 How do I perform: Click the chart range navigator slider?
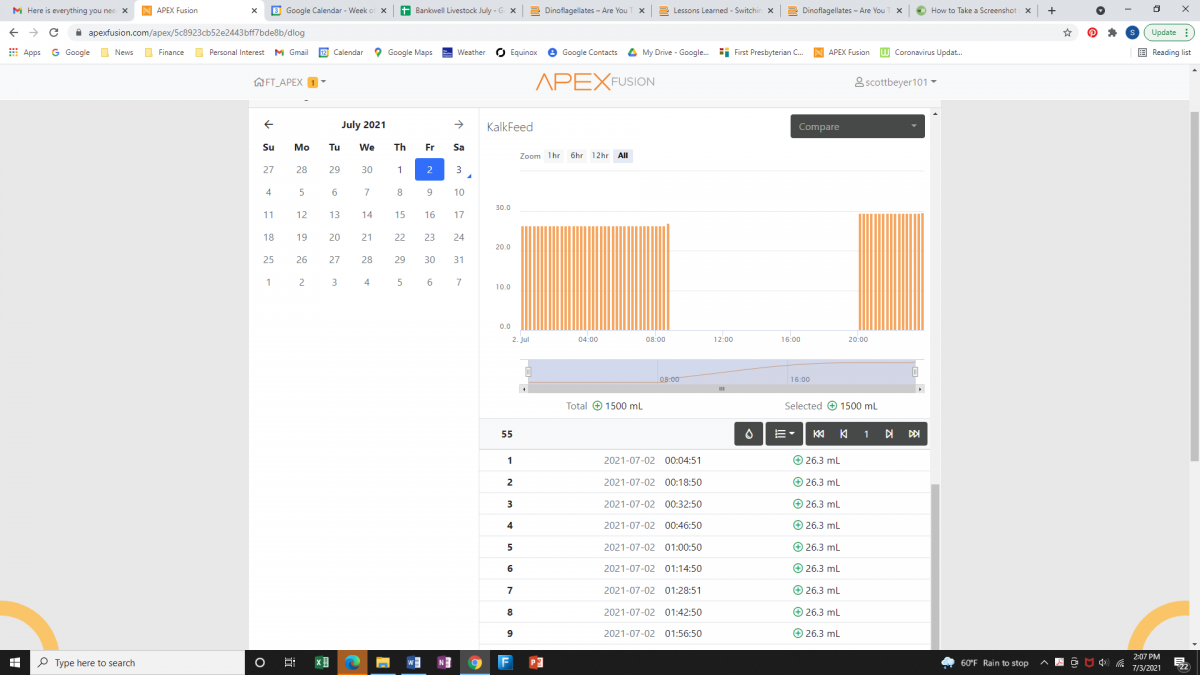tap(721, 371)
